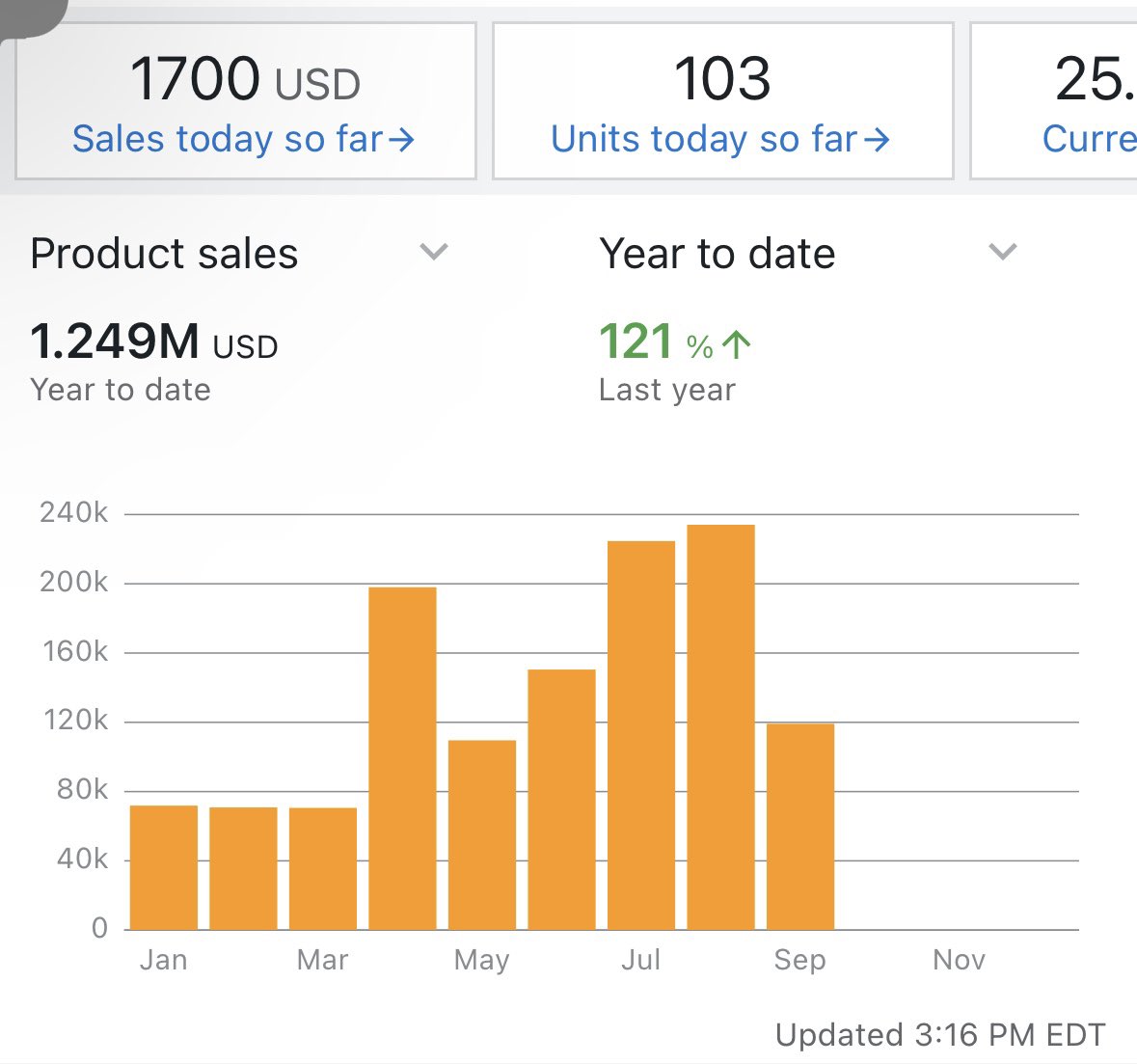Select the March bar in the chart
The height and width of the screenshot is (1064, 1137).
point(323,868)
